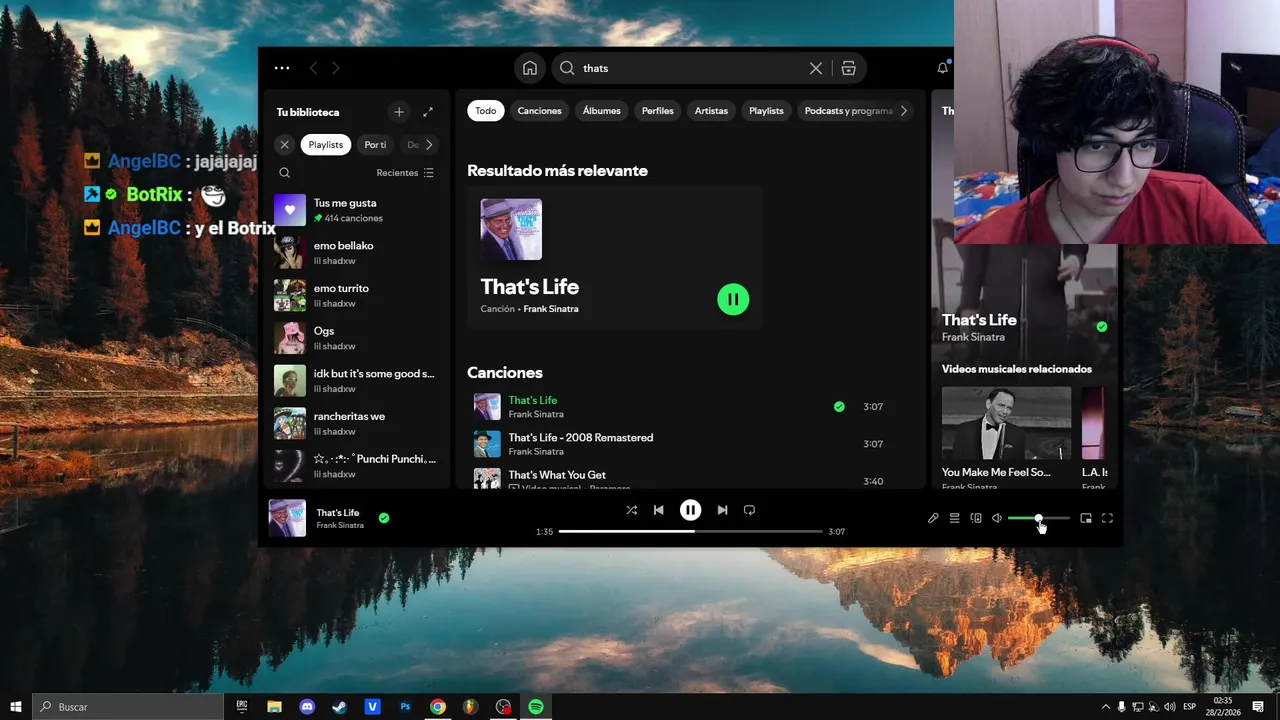Toggle shuffle in player bar
Viewport: 1280px width, 720px height.
pos(631,510)
